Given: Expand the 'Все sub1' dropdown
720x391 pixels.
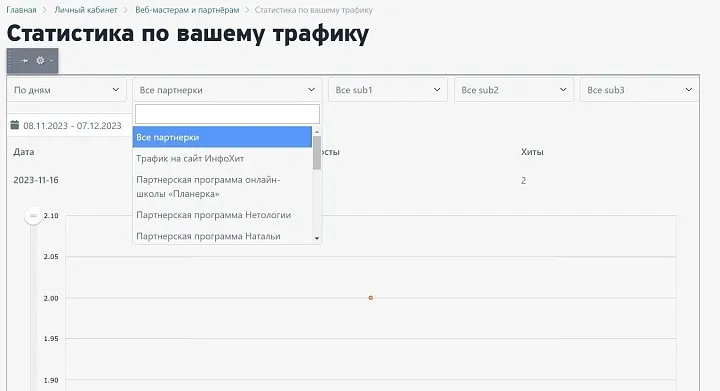Looking at the screenshot, I should [388, 90].
